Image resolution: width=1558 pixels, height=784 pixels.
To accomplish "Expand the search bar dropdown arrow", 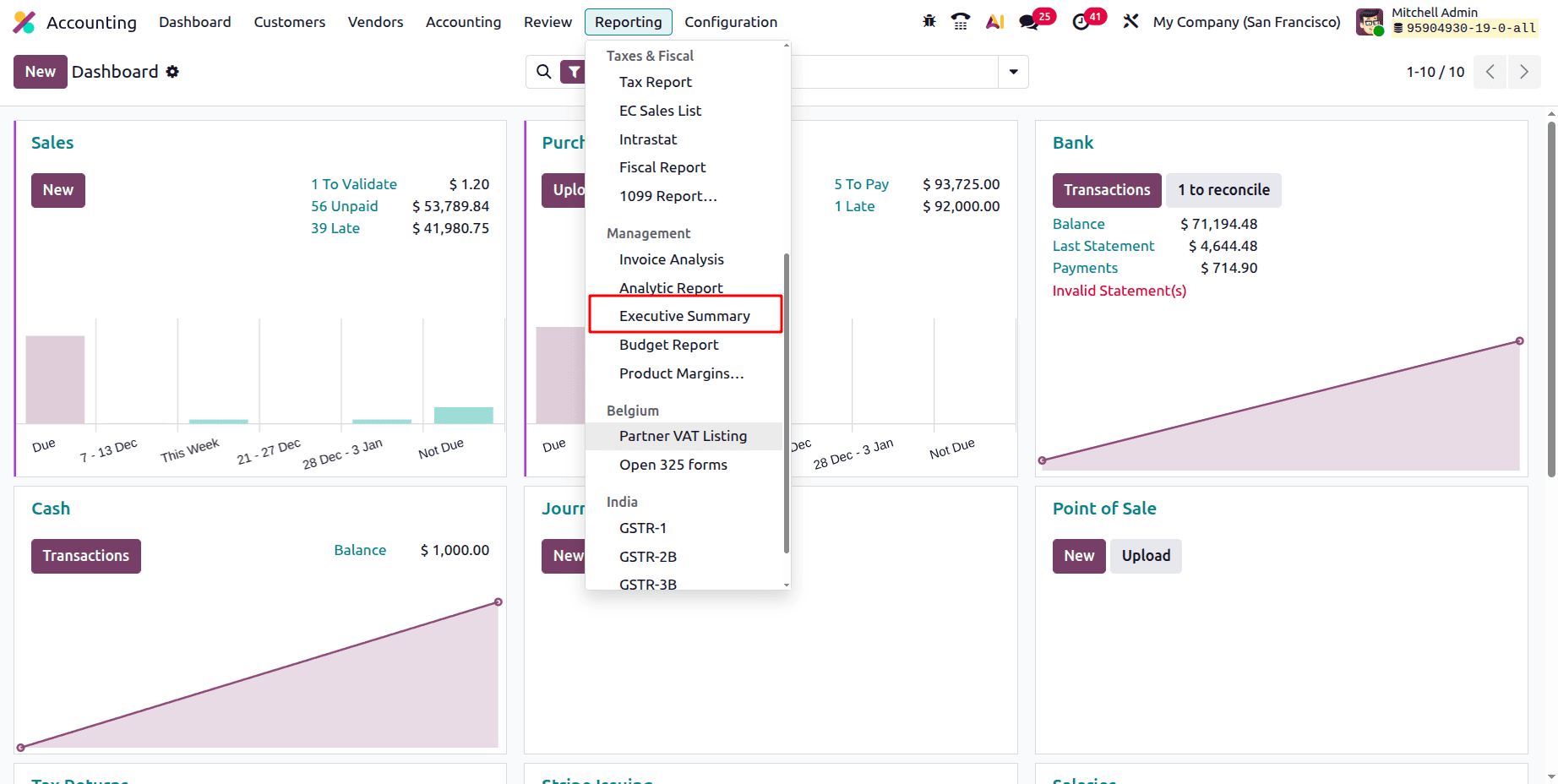I will (1012, 72).
